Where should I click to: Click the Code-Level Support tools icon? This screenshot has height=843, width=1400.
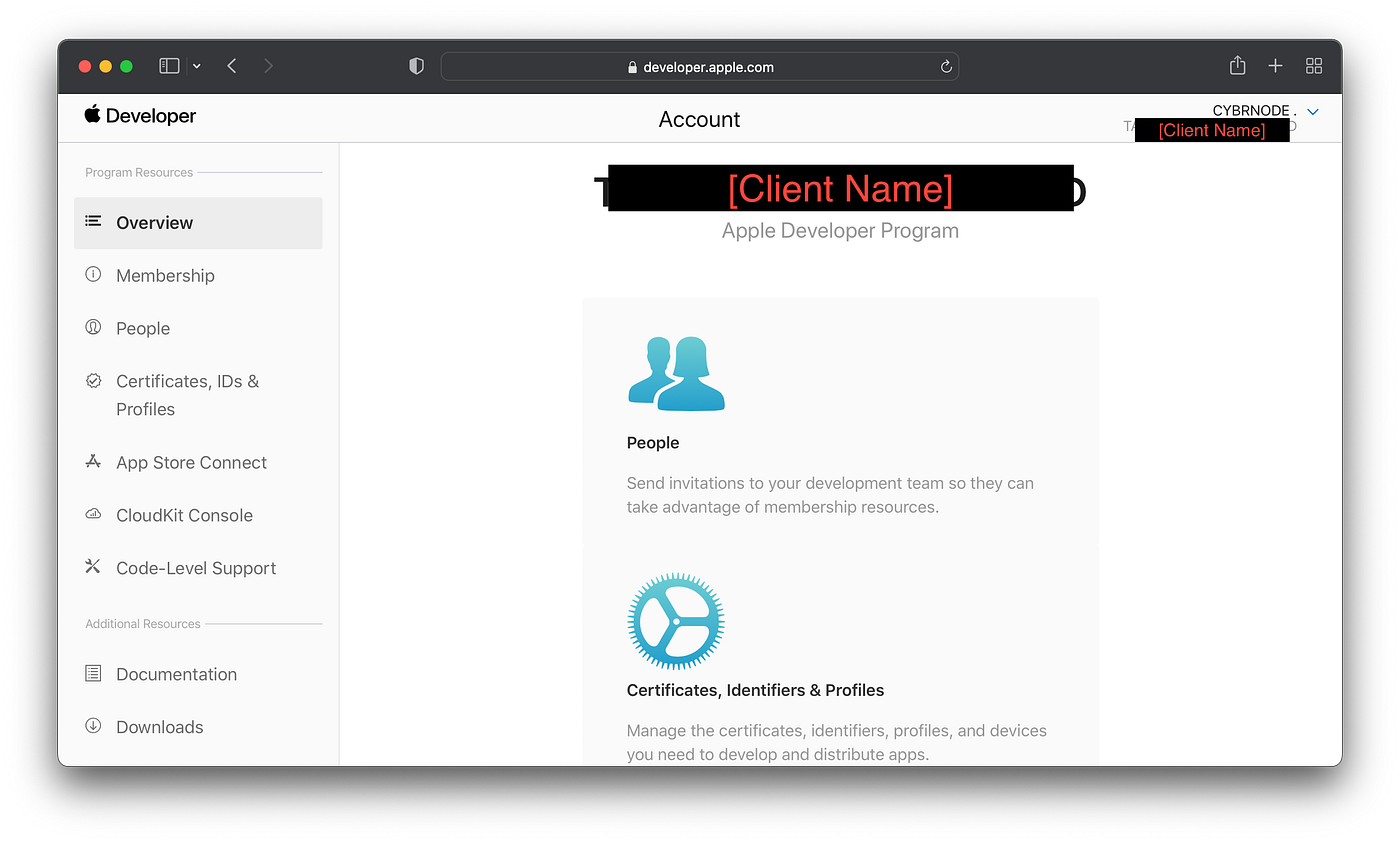click(93, 567)
